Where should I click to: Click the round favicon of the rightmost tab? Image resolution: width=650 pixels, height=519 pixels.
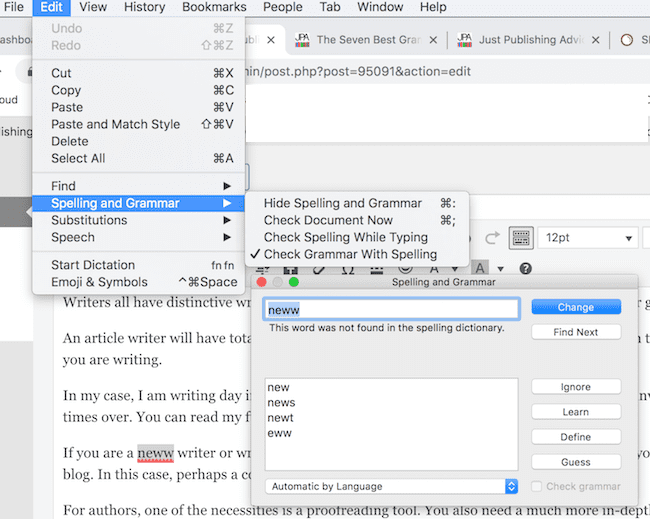point(627,40)
